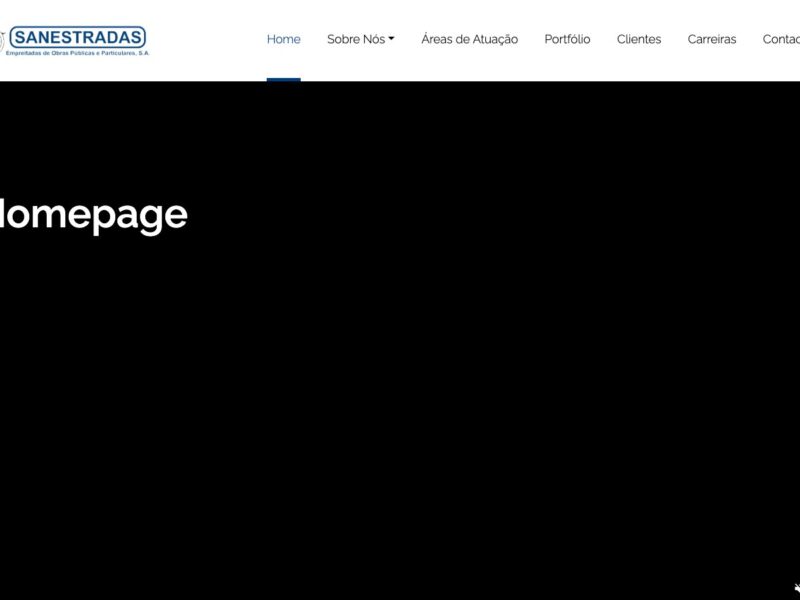Navigate to the Portfólio page
The width and height of the screenshot is (800, 600).
click(567, 39)
